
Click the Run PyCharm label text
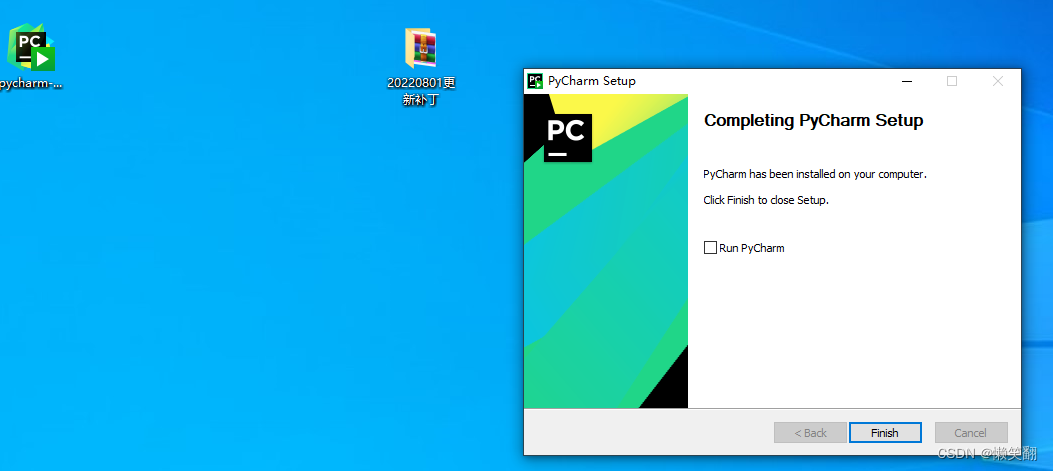click(x=751, y=248)
